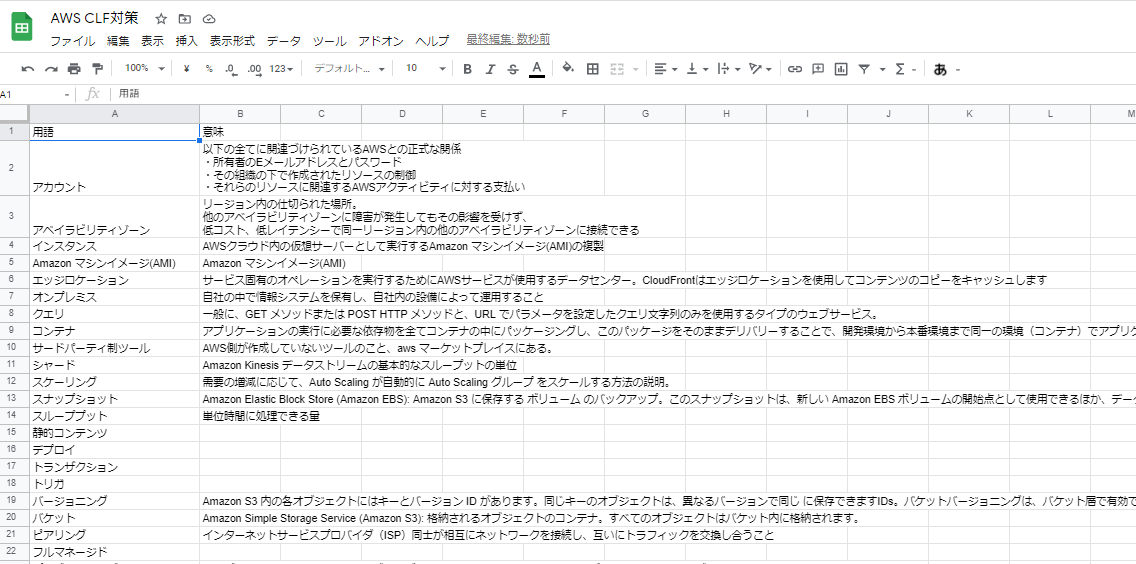Image resolution: width=1136 pixels, height=564 pixels.
Task: Click the Move to folder icon
Action: [185, 18]
